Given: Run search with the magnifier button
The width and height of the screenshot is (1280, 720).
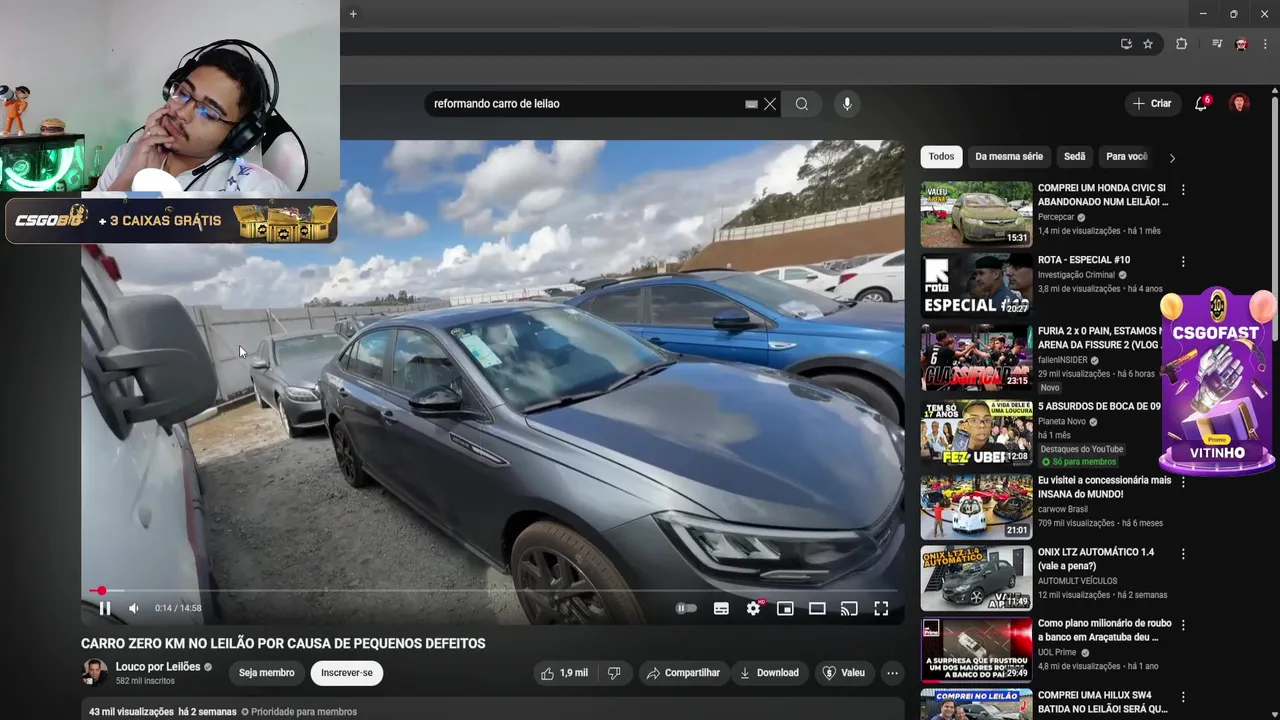Looking at the screenshot, I should (802, 104).
